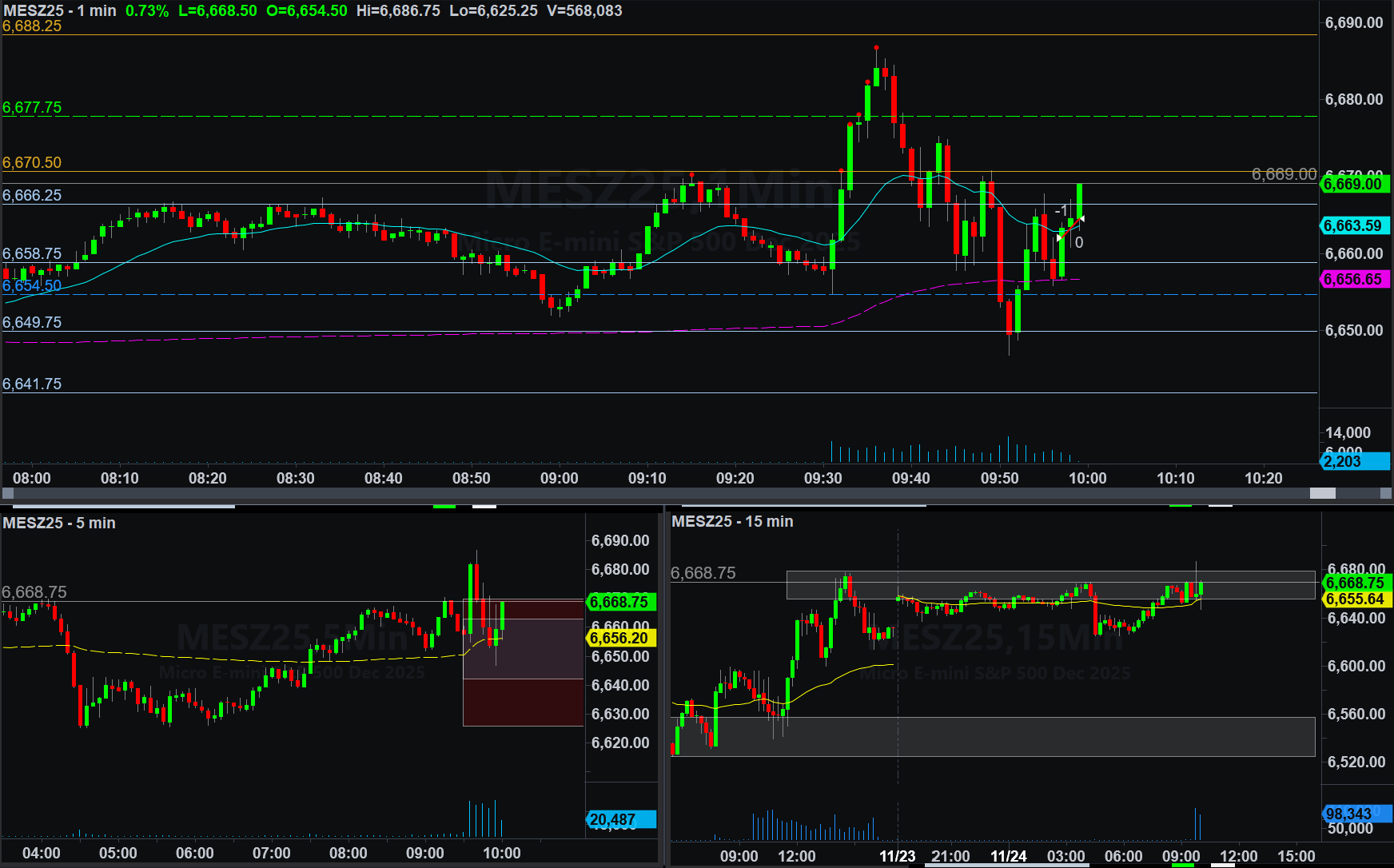Viewport: 1394px width, 868px height.
Task: Click the 6,670.50 orange horizontal level label
Action: coord(32,163)
